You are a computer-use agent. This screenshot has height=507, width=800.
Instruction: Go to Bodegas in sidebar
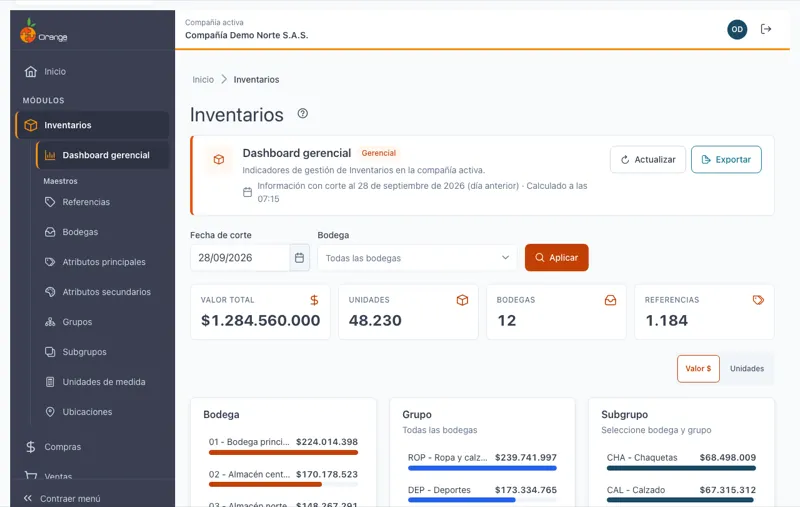pyautogui.click(x=102, y=232)
